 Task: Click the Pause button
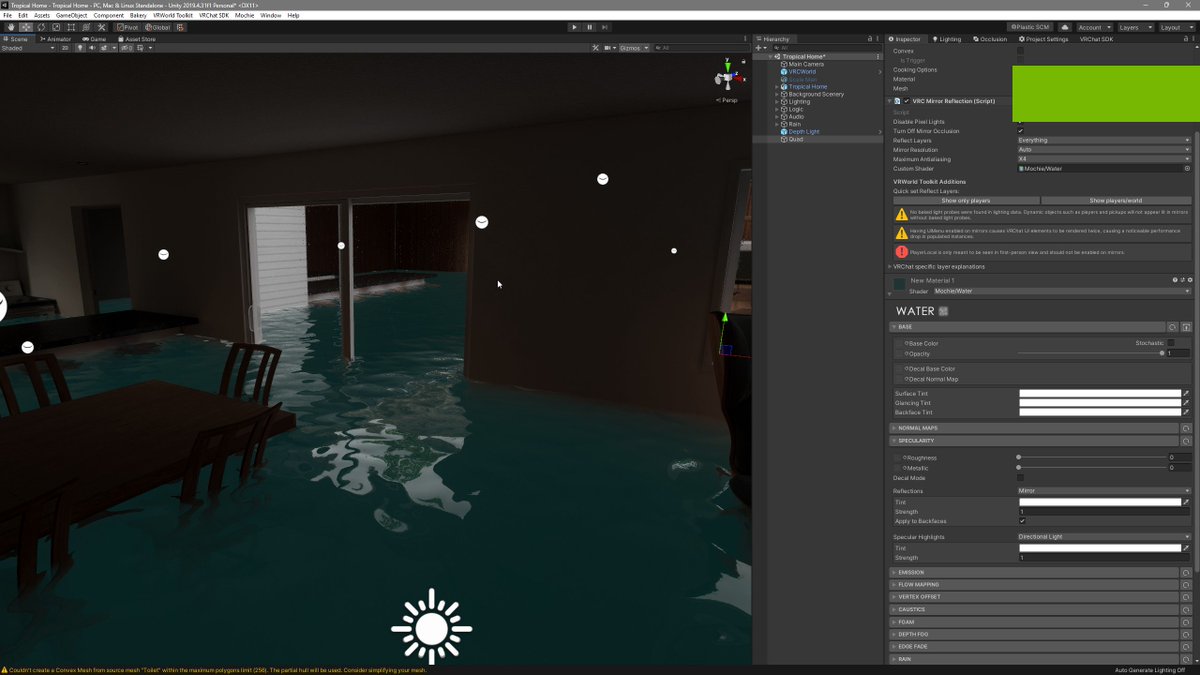tap(589, 27)
